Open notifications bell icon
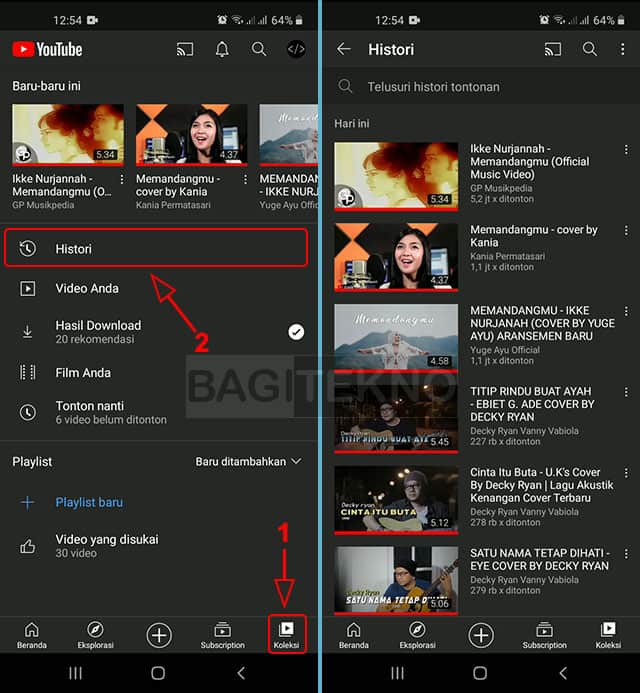The image size is (640, 693). pos(222,49)
